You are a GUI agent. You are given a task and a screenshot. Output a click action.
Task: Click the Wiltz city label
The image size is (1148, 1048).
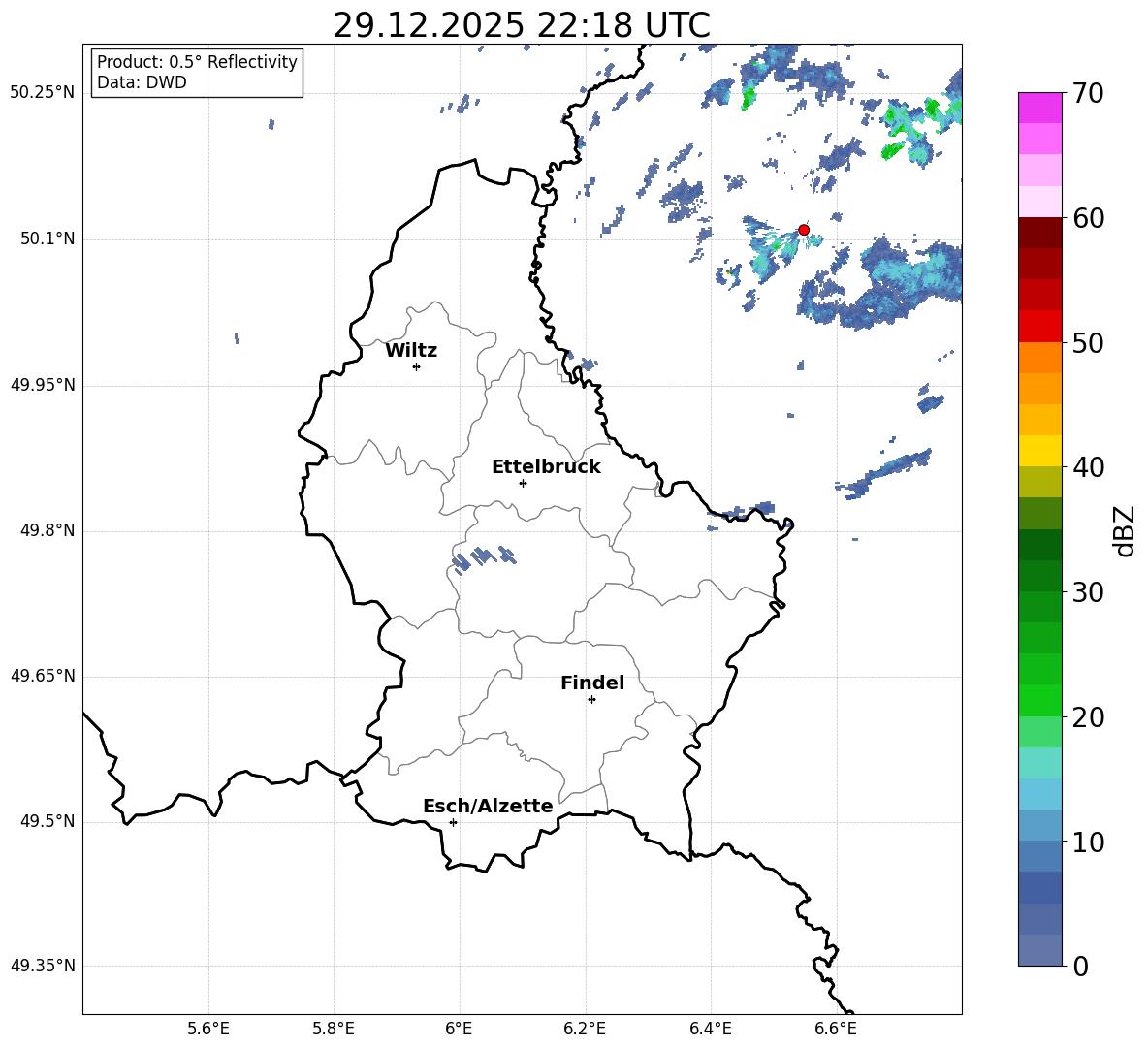click(x=411, y=351)
